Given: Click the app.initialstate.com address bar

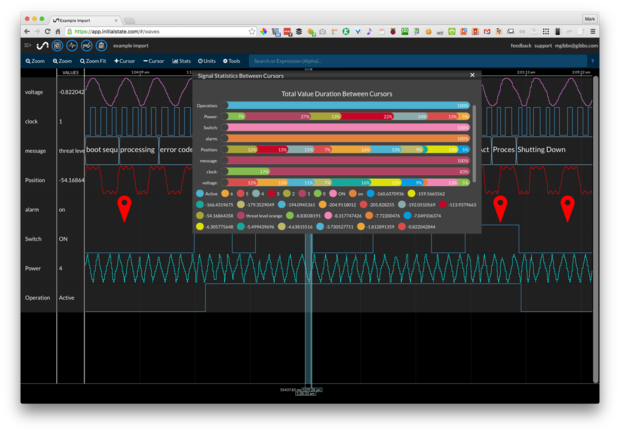Looking at the screenshot, I should coord(158,31).
